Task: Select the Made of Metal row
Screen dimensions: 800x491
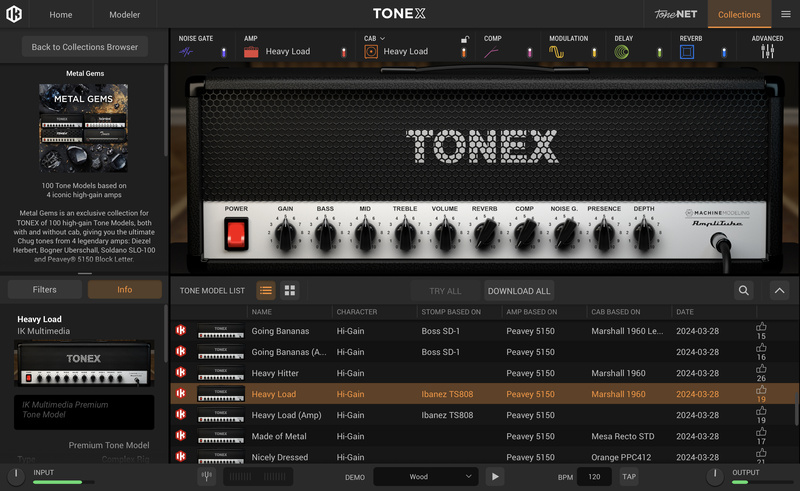Action: (x=482, y=436)
